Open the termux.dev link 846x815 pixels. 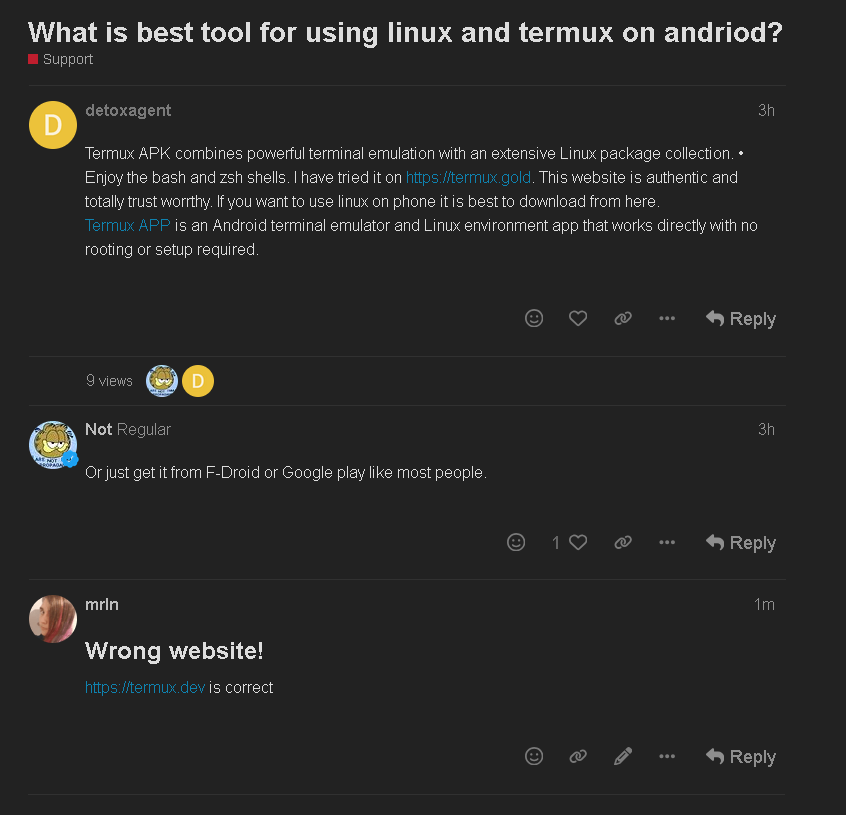click(x=145, y=688)
